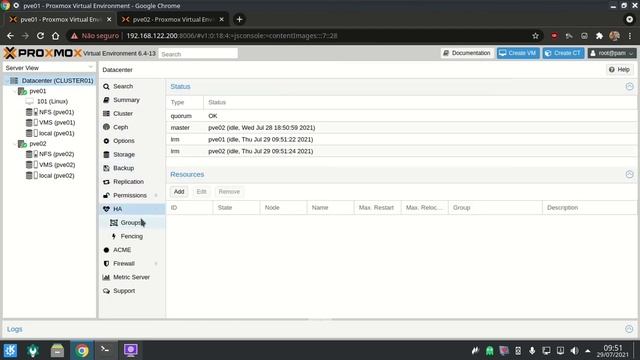Select Datacenter (CLUSTER01) in tree

(x=58, y=81)
